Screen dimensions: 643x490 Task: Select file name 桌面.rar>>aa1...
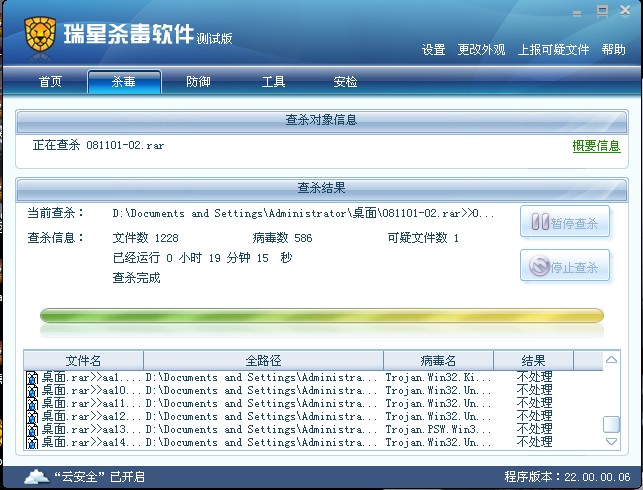click(91, 377)
